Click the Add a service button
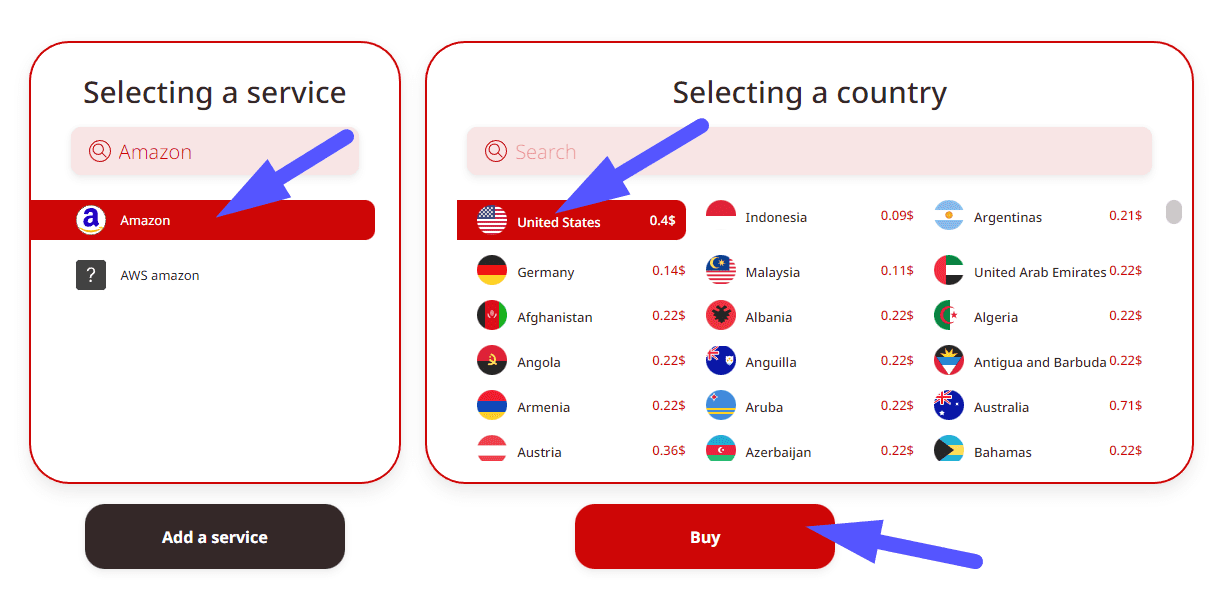Image resolution: width=1218 pixels, height=608 pixels. (x=215, y=537)
